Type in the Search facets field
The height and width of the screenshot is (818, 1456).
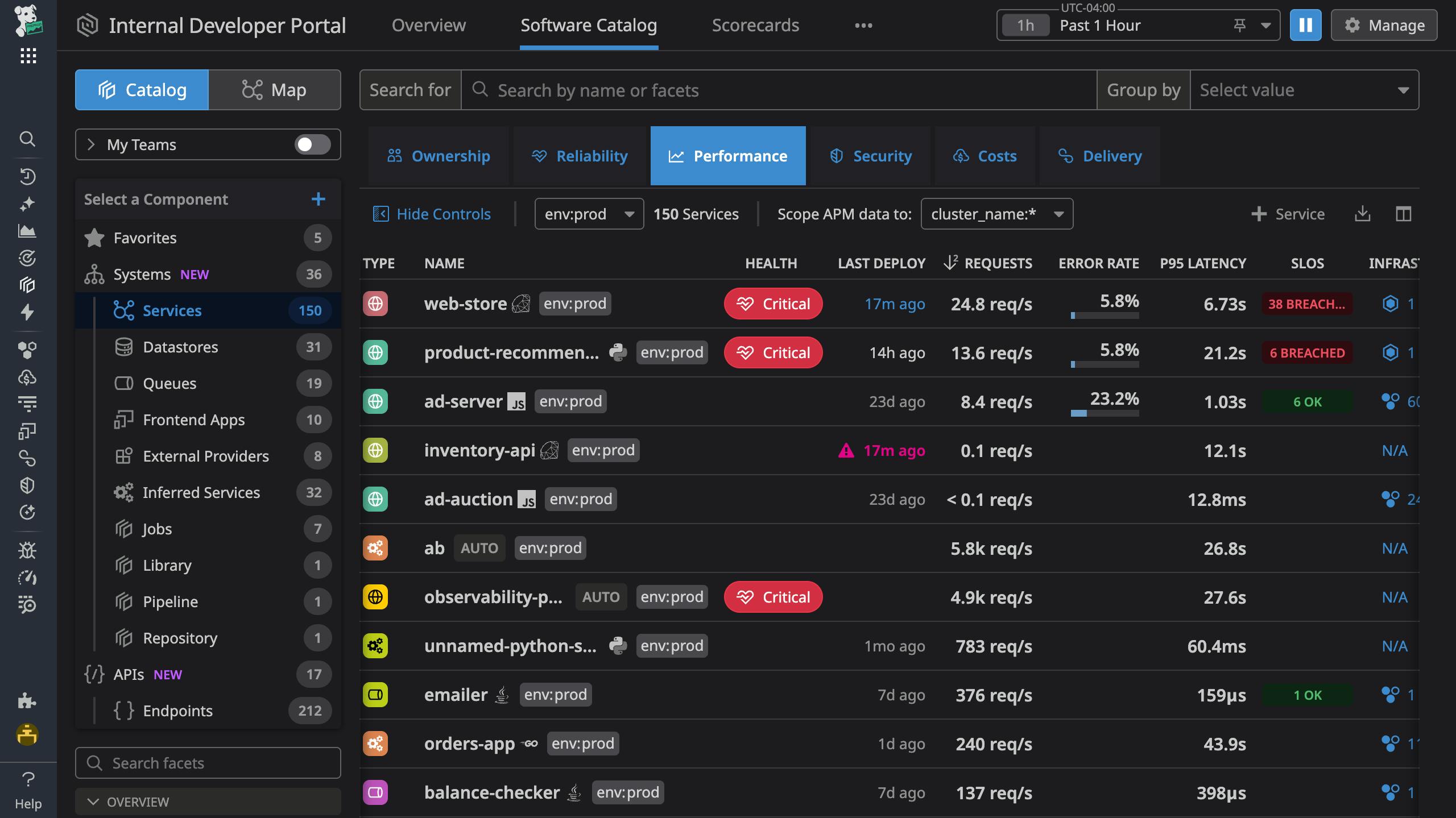pos(208,762)
